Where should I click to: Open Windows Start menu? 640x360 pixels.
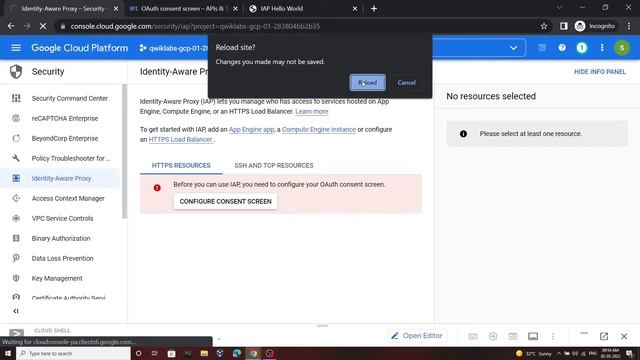click(x=8, y=353)
